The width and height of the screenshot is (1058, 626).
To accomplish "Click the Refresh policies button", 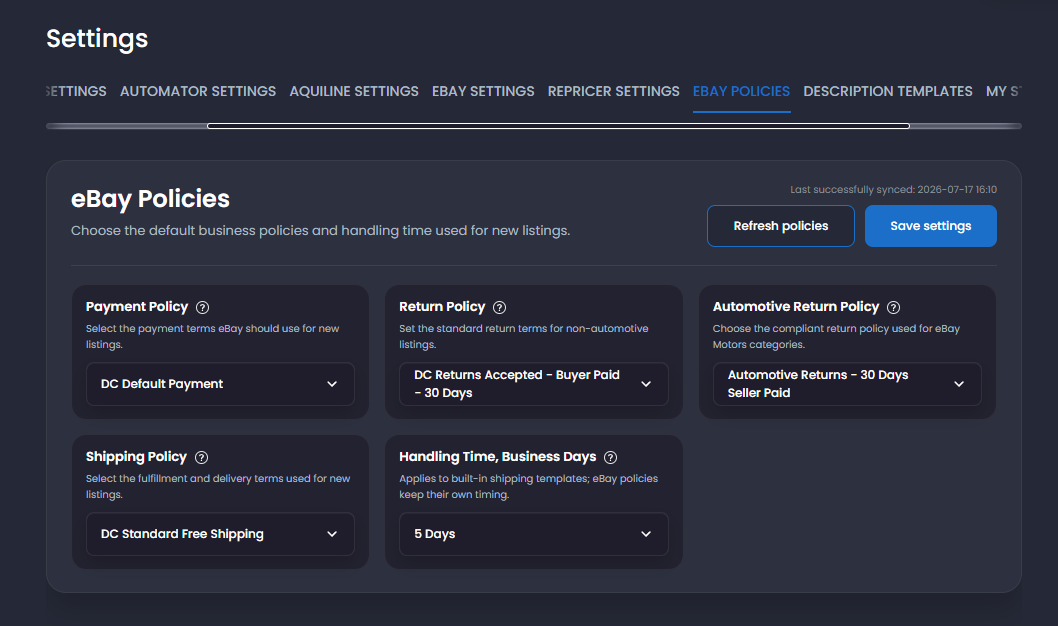I will [x=781, y=226].
